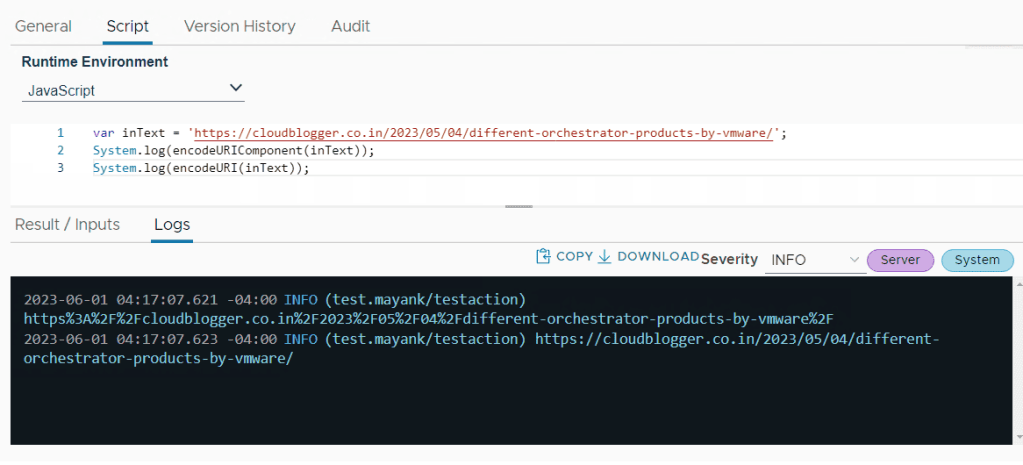Open the Runtime Environment JavaScript dropdown
The height and width of the screenshot is (465, 1023).
click(133, 90)
